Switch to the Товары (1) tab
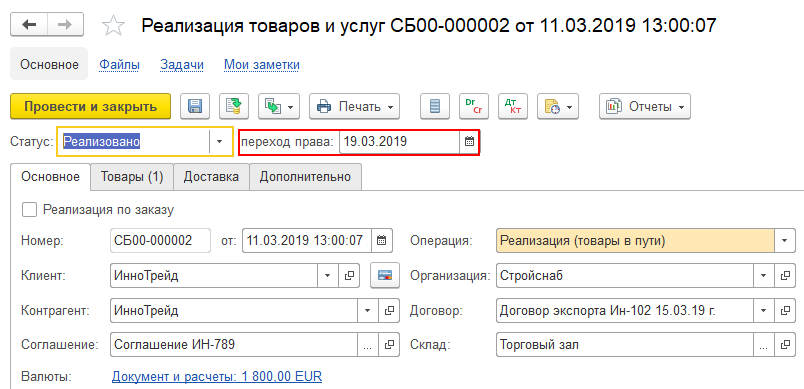The width and height of the screenshot is (804, 389). pos(132,177)
